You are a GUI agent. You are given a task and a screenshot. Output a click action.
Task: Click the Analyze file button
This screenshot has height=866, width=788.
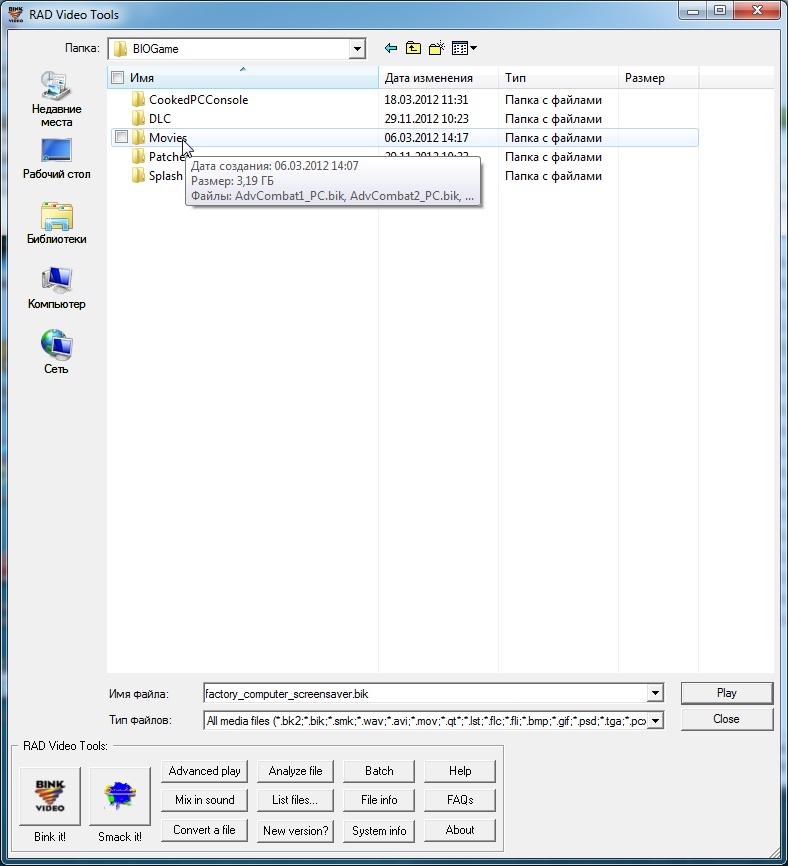click(x=295, y=771)
